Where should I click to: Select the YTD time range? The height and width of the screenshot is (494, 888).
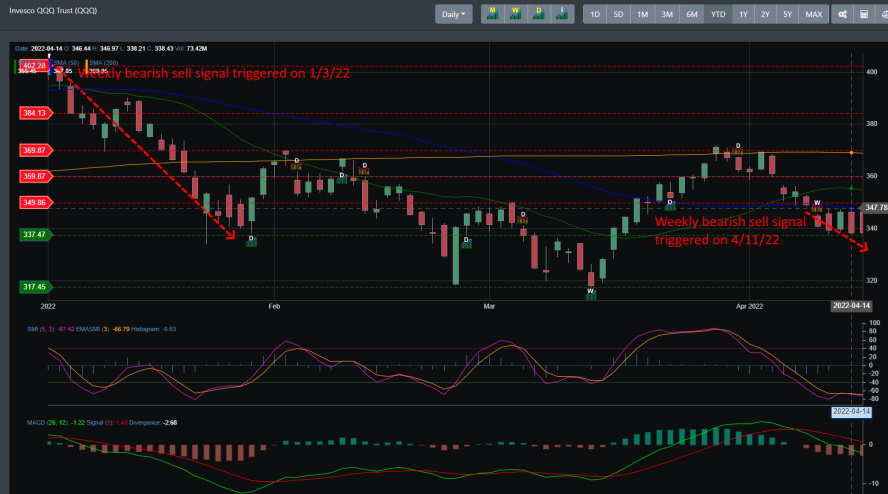click(x=718, y=14)
